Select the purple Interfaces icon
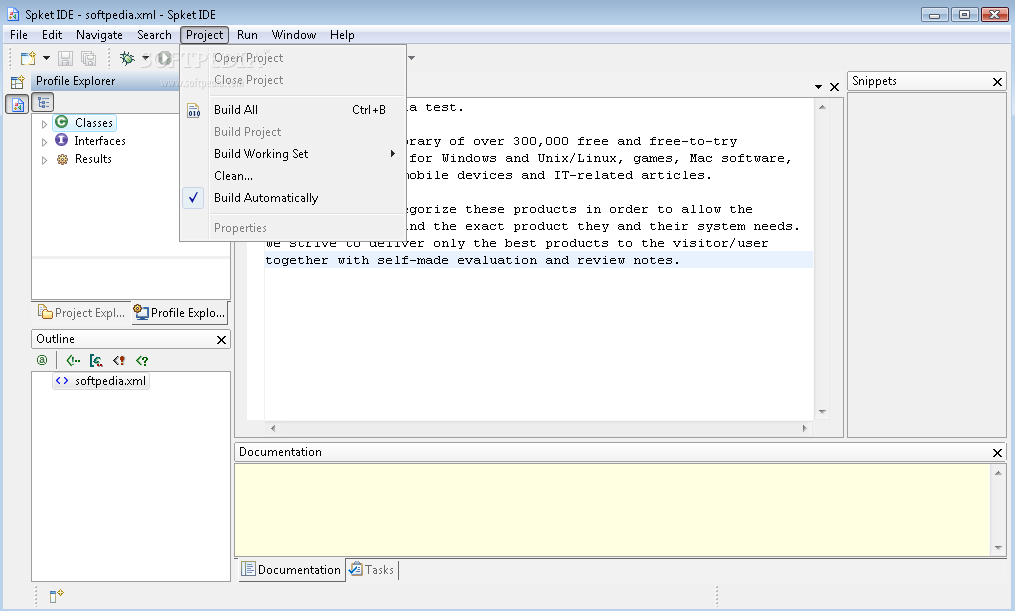The width and height of the screenshot is (1015, 611). click(61, 140)
